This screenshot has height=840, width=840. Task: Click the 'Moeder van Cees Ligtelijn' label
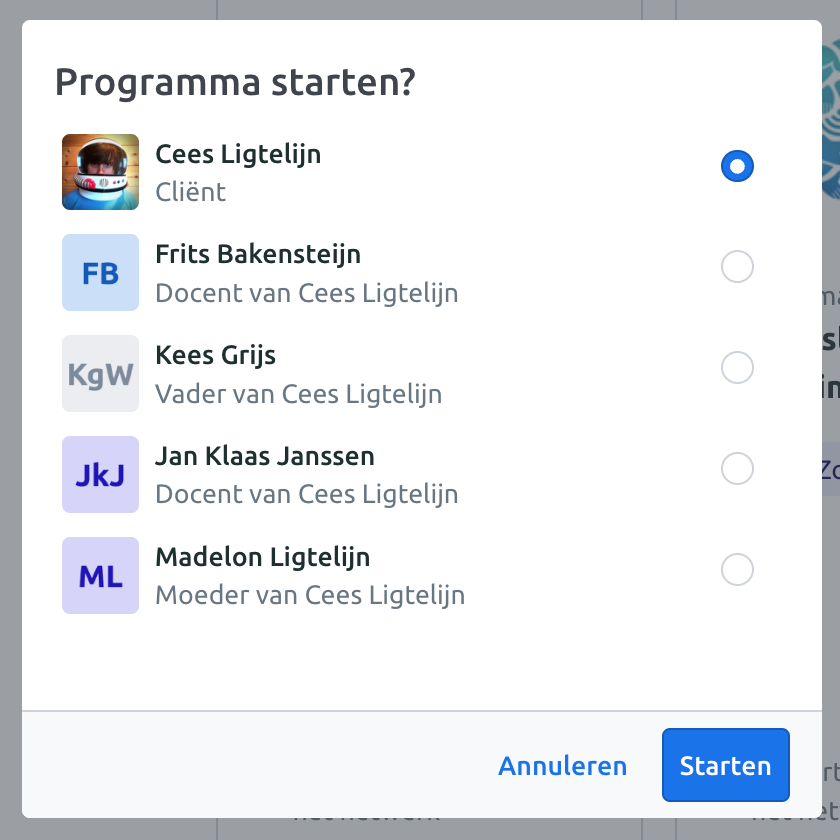click(310, 595)
